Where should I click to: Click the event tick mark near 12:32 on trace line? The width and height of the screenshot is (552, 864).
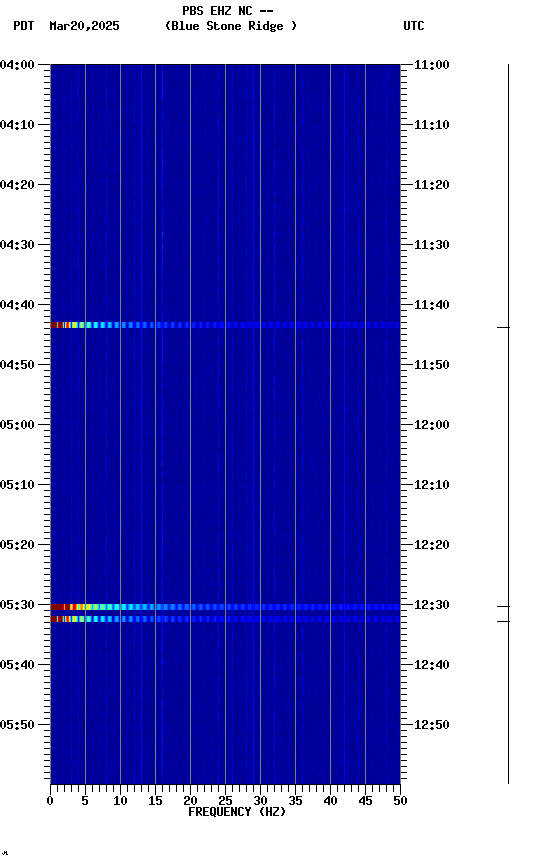504,622
